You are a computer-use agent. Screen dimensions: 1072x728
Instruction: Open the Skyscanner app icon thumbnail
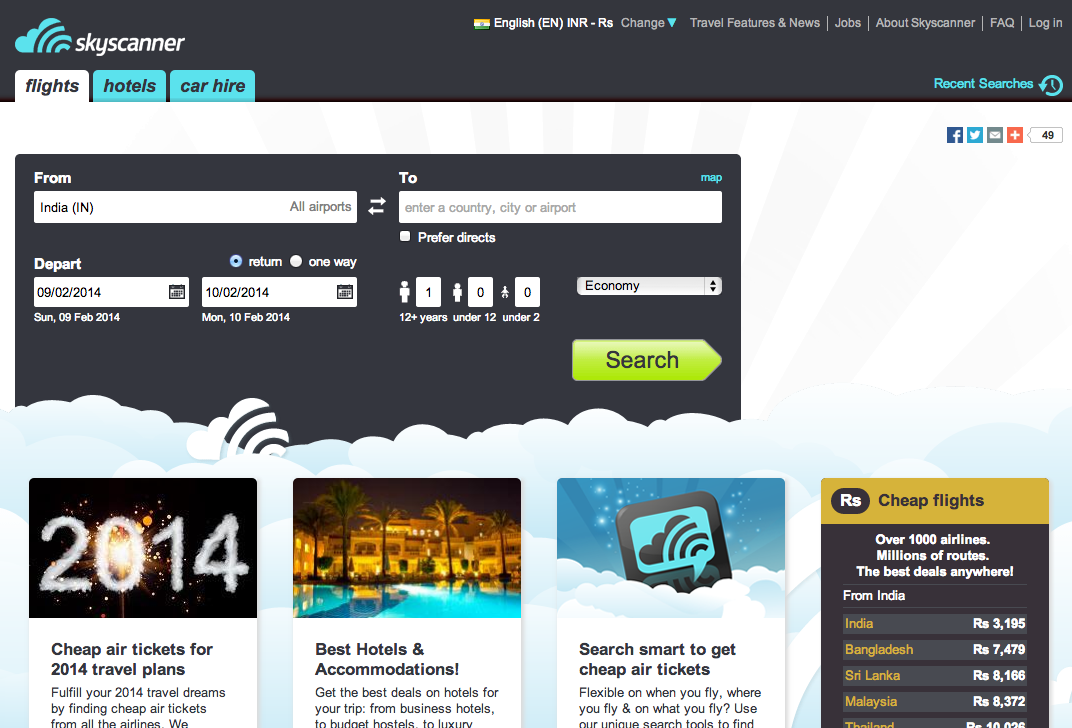(x=671, y=548)
